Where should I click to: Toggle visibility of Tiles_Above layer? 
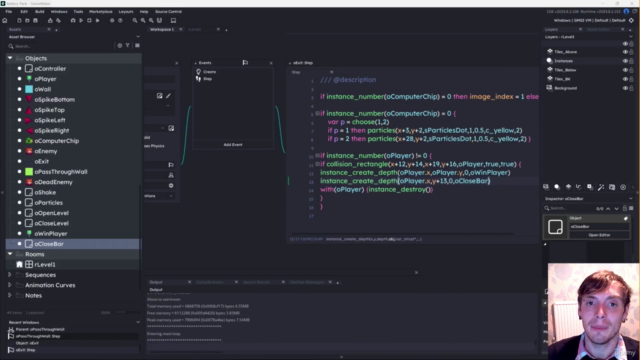[x=625, y=52]
